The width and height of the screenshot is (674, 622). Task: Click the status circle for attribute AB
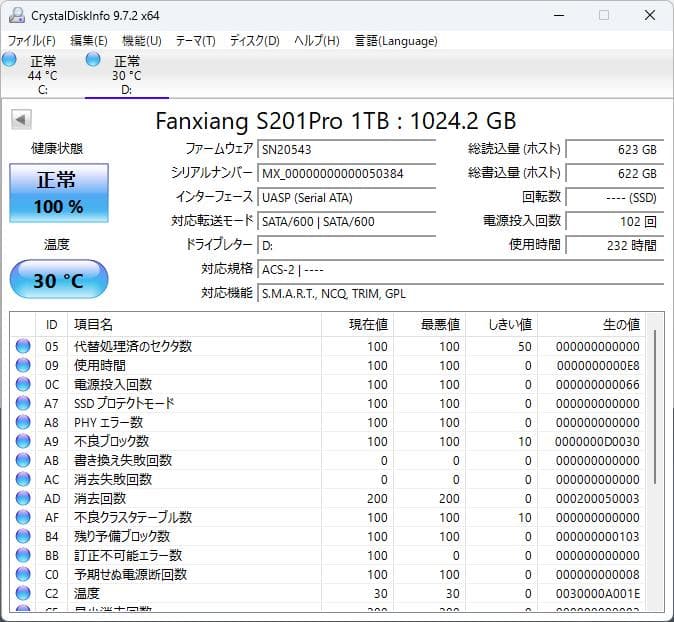click(x=23, y=460)
